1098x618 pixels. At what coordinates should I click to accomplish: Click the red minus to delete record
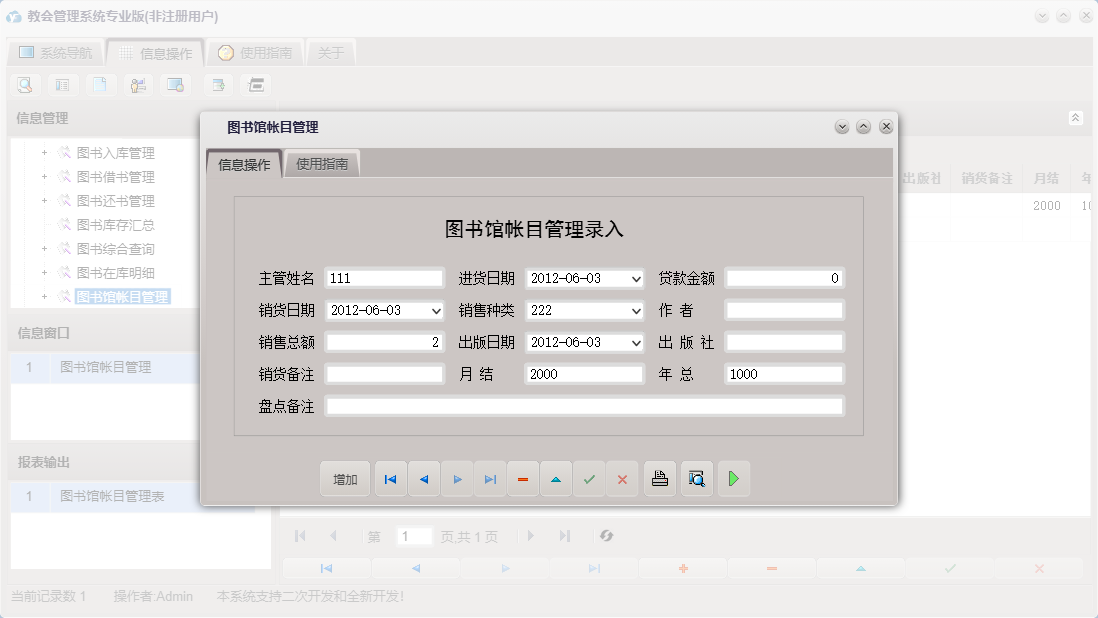[x=523, y=478]
